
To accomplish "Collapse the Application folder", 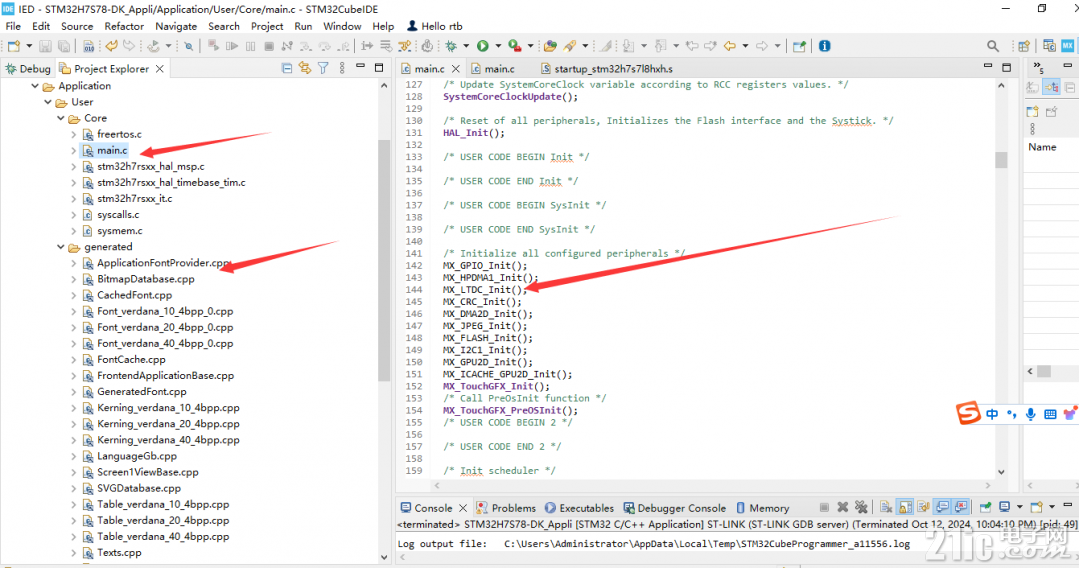I will [35, 86].
